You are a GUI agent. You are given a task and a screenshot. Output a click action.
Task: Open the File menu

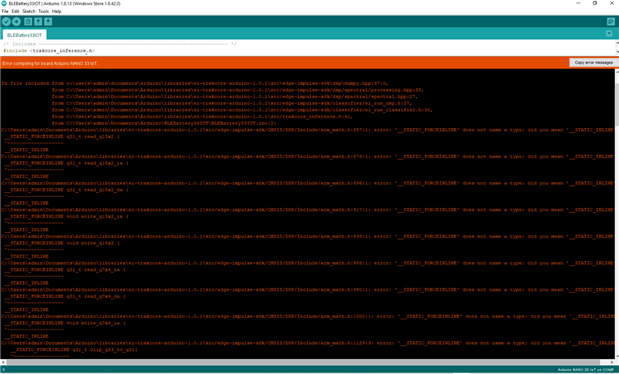point(5,11)
